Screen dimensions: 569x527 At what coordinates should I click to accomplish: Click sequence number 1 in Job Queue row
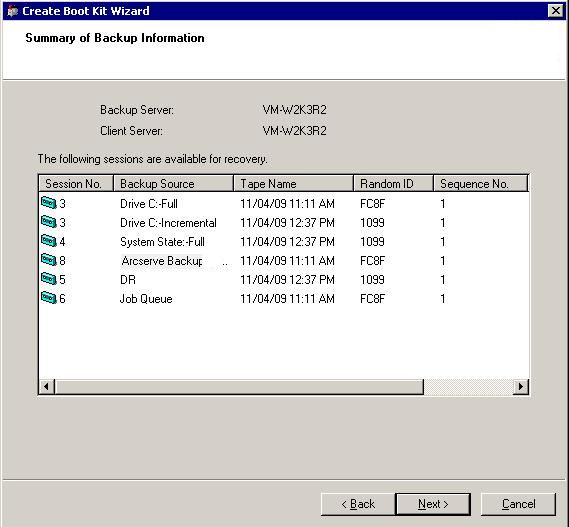(443, 299)
